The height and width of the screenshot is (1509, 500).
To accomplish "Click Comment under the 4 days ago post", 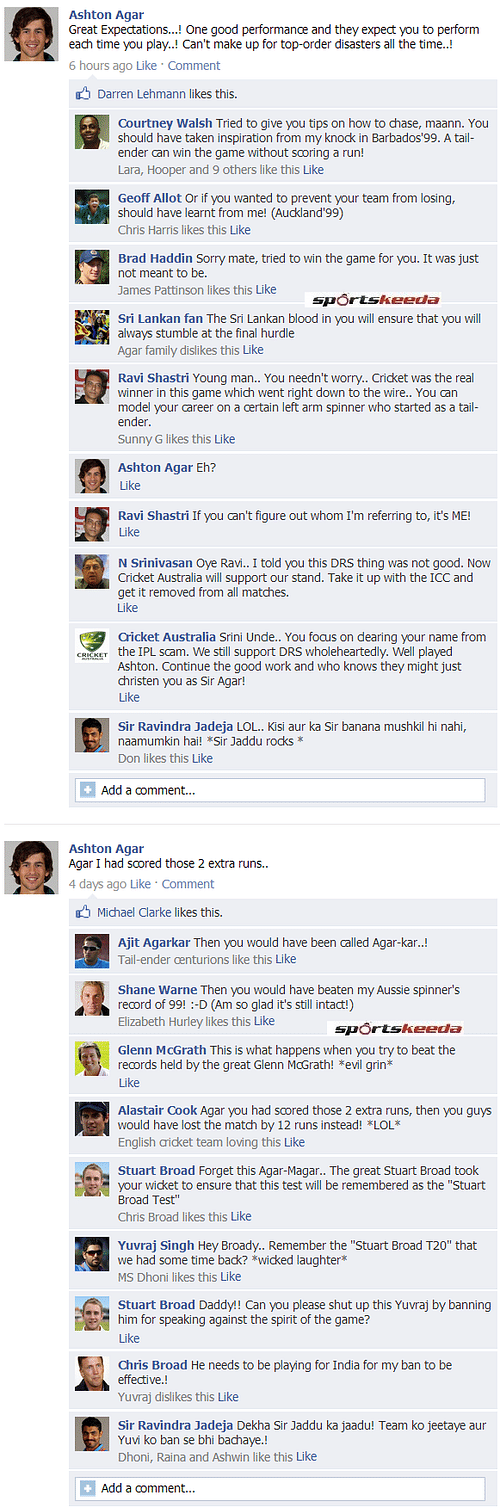I will pos(188,884).
